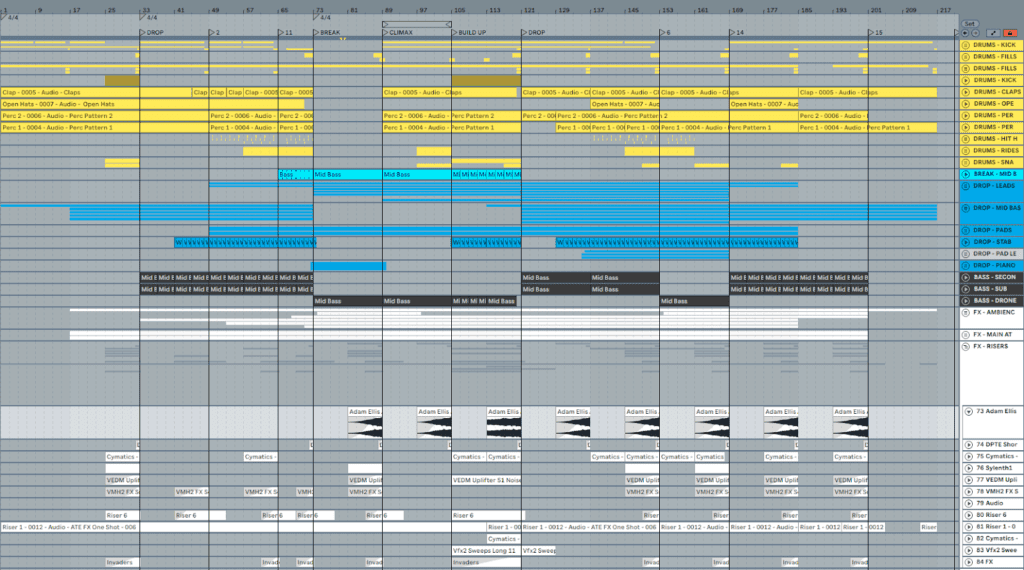This screenshot has width=1024, height=570.
Task: Expand the DROP - PADS group track
Action: pyautogui.click(x=966, y=230)
